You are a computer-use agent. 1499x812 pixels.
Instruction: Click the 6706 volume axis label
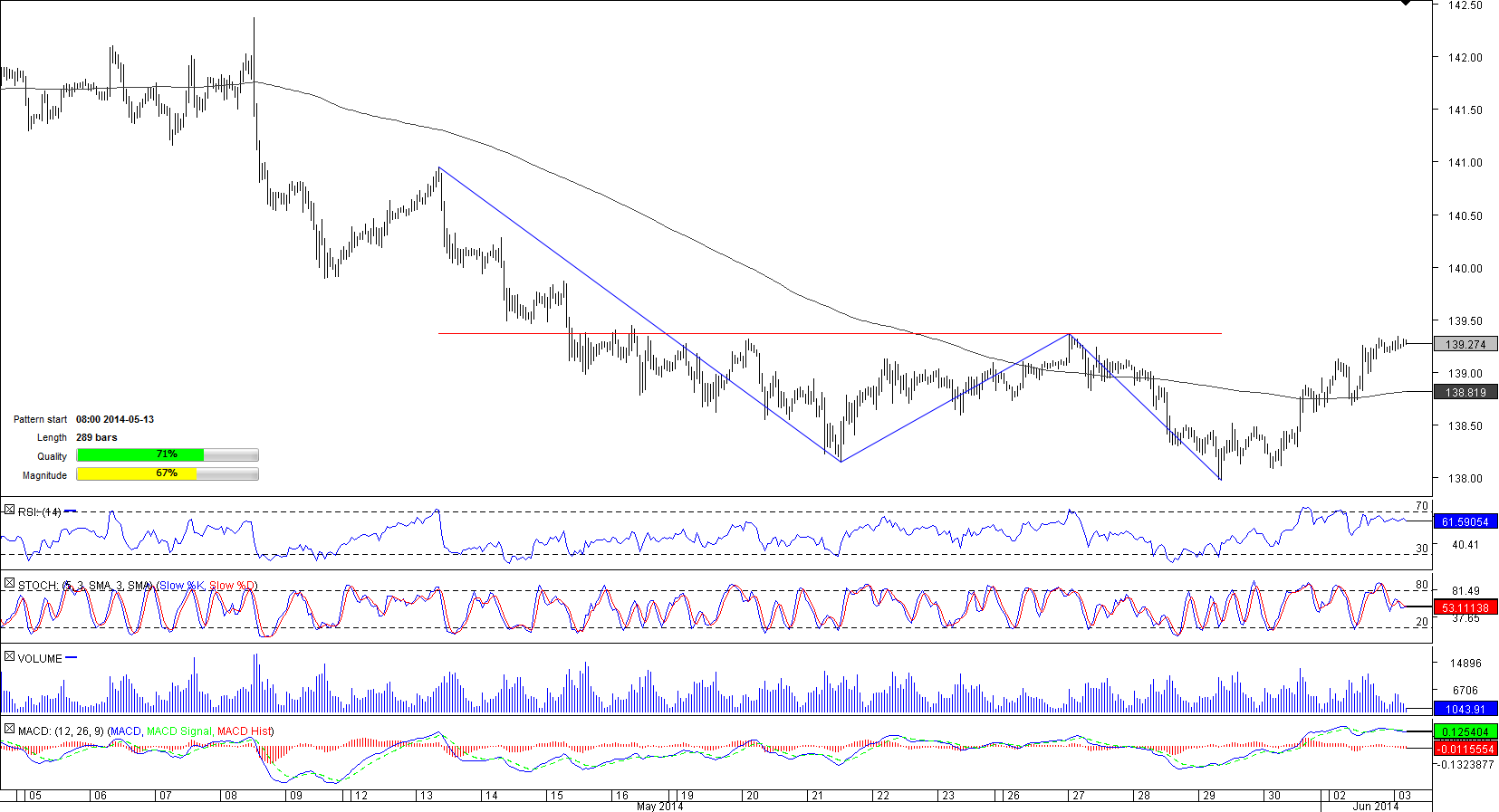[1467, 690]
